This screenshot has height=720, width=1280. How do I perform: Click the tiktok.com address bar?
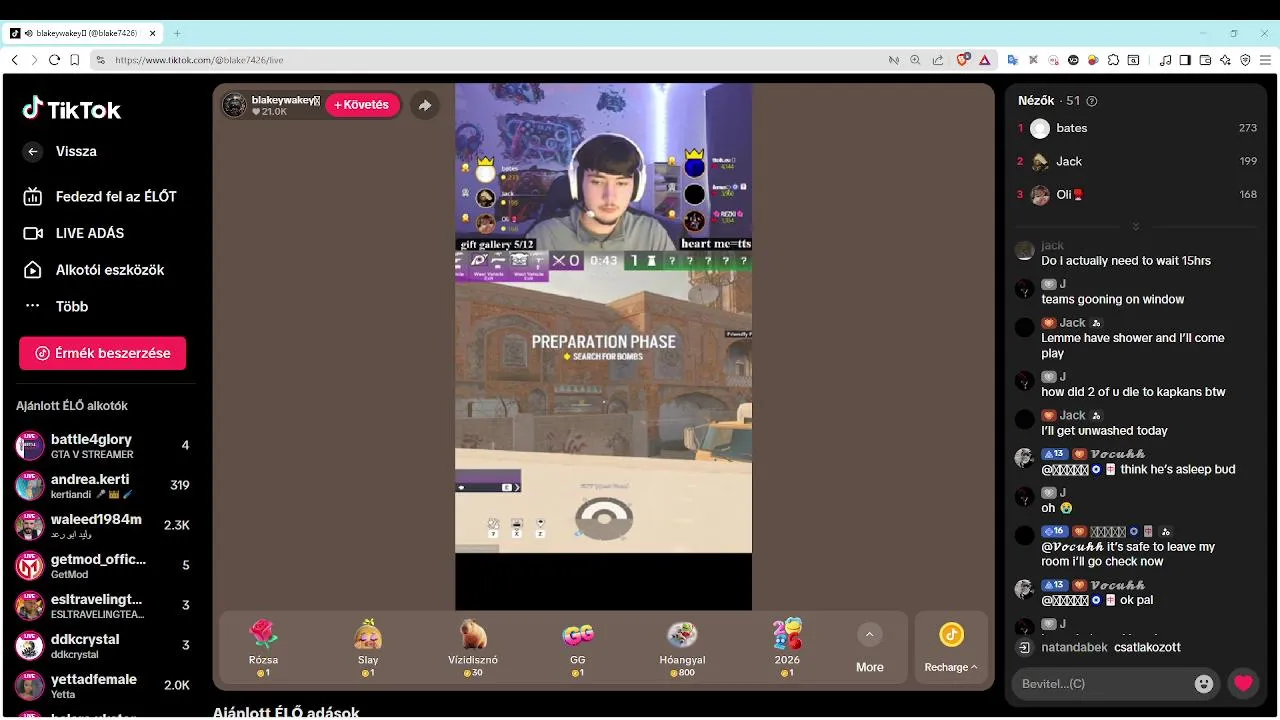pyautogui.click(x=490, y=60)
